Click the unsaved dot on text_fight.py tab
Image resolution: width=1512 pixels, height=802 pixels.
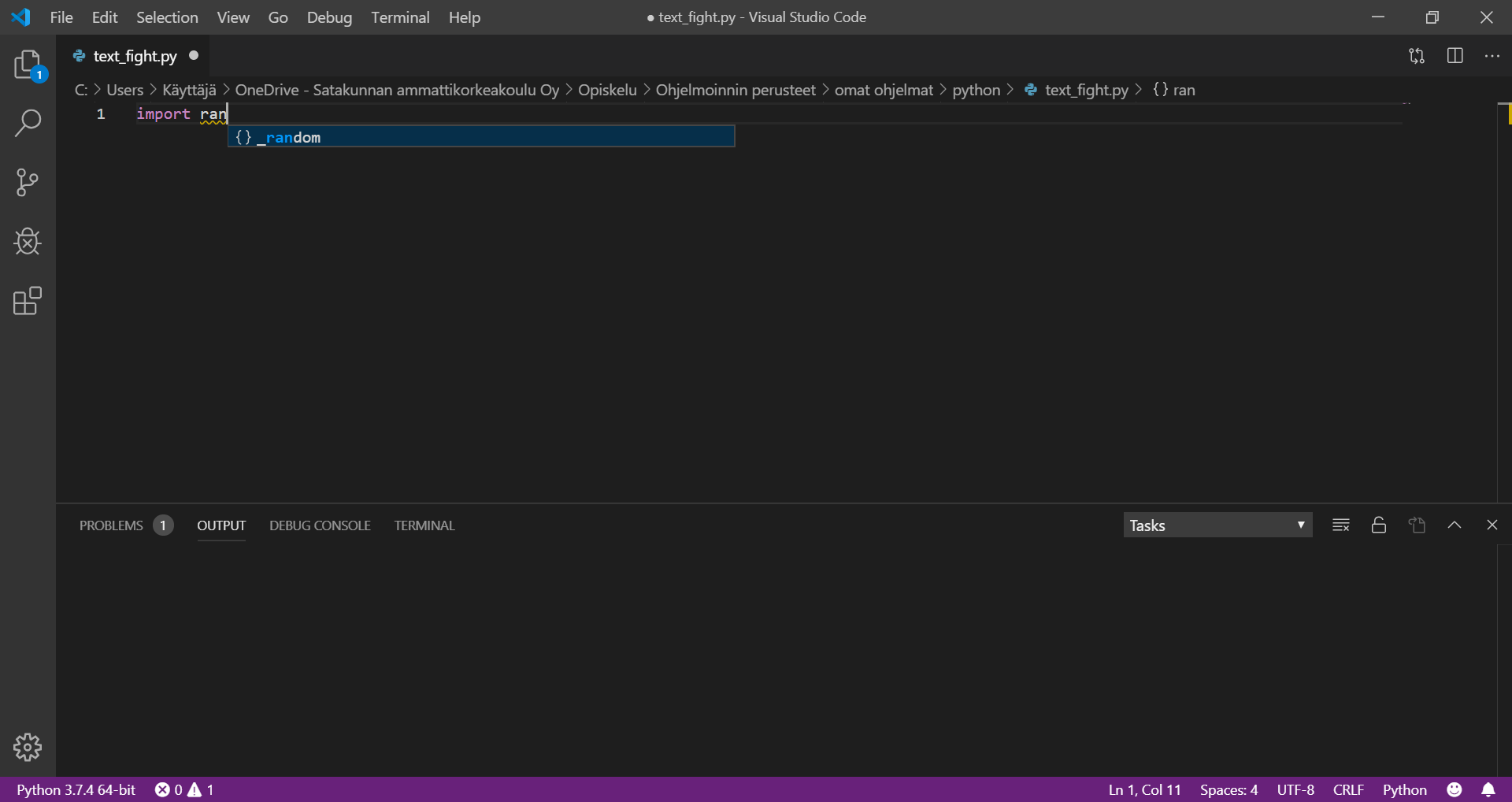point(194,55)
